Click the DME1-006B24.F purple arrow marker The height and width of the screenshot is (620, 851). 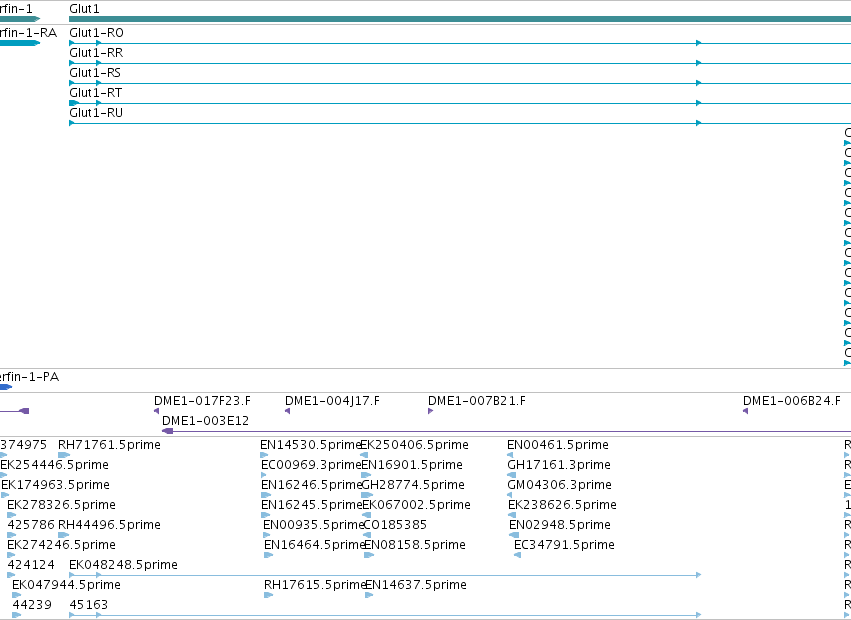(745, 411)
